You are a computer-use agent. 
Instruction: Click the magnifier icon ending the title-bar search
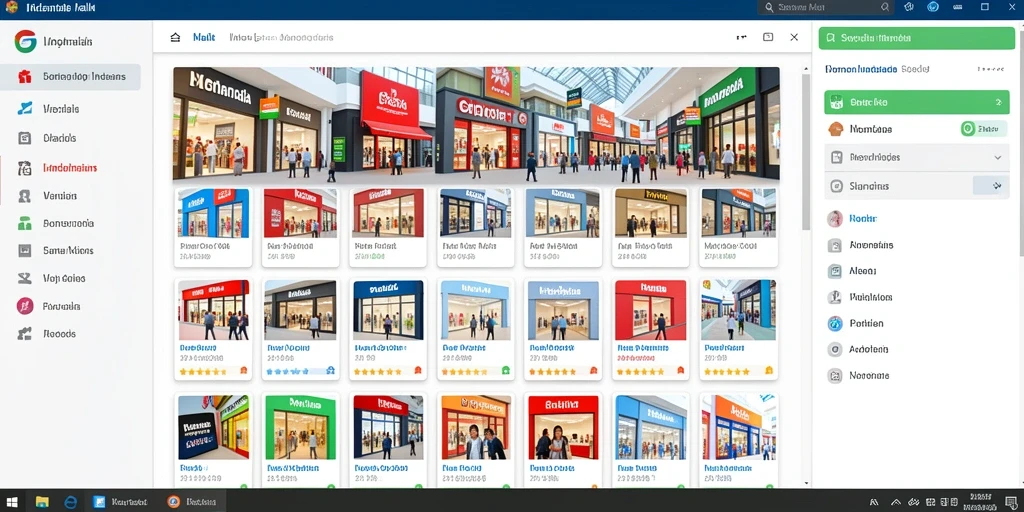(885, 7)
